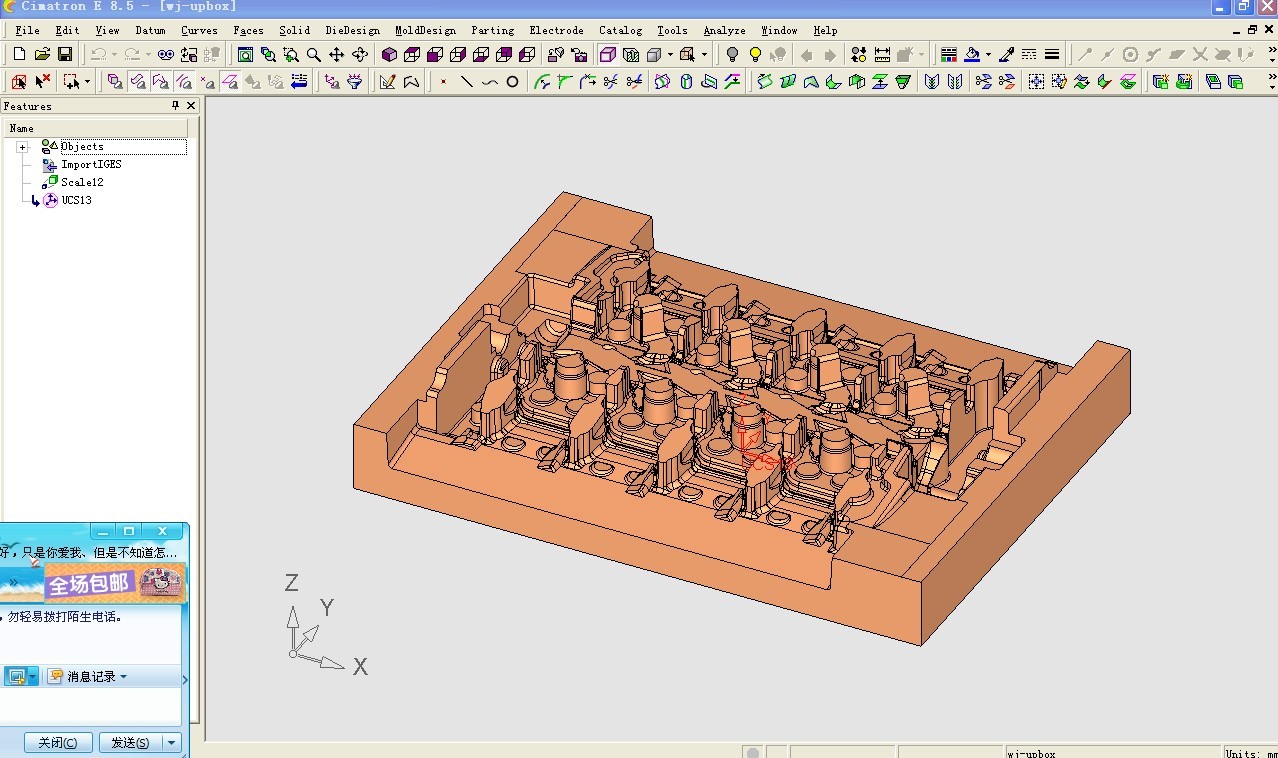The height and width of the screenshot is (758, 1278).
Task: Click the fuel-filler paint bucket color icon
Action: pos(972,54)
